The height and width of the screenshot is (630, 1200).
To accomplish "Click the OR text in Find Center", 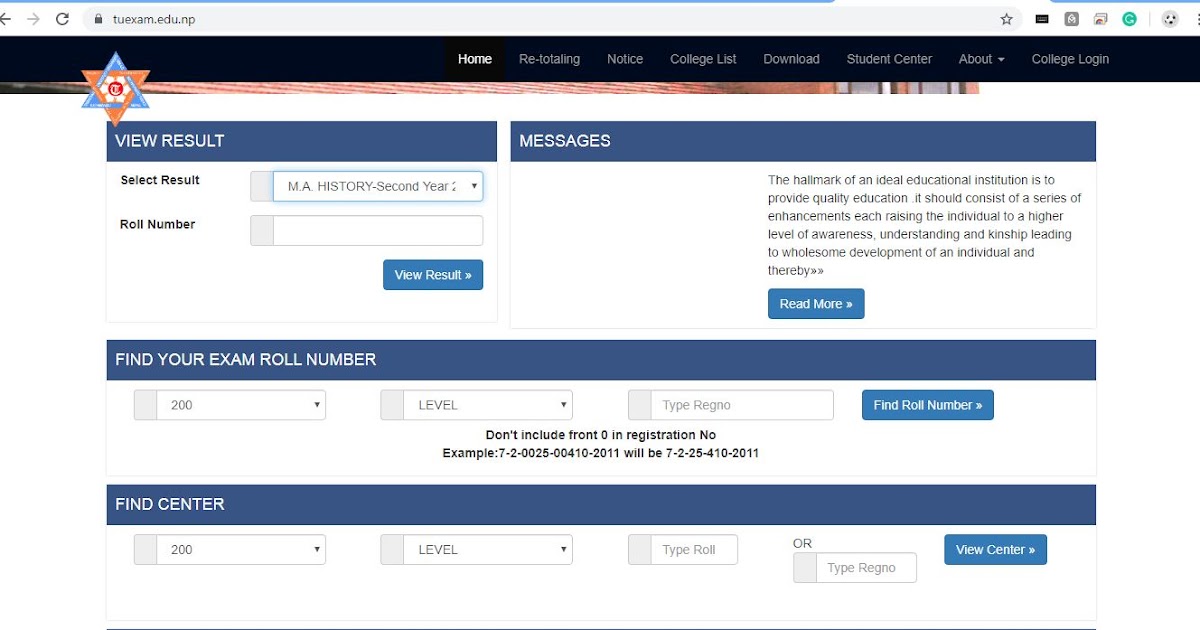I will point(802,543).
